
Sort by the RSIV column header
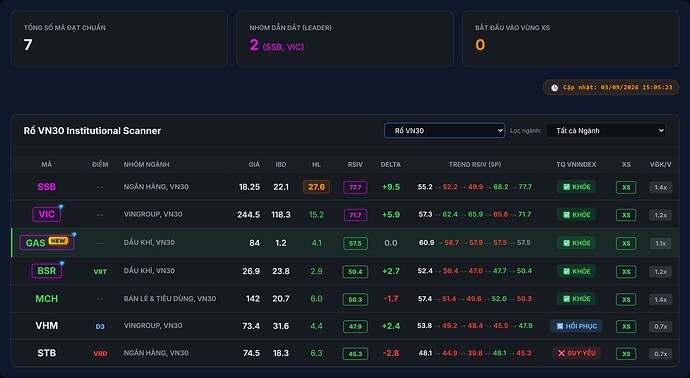coord(355,164)
